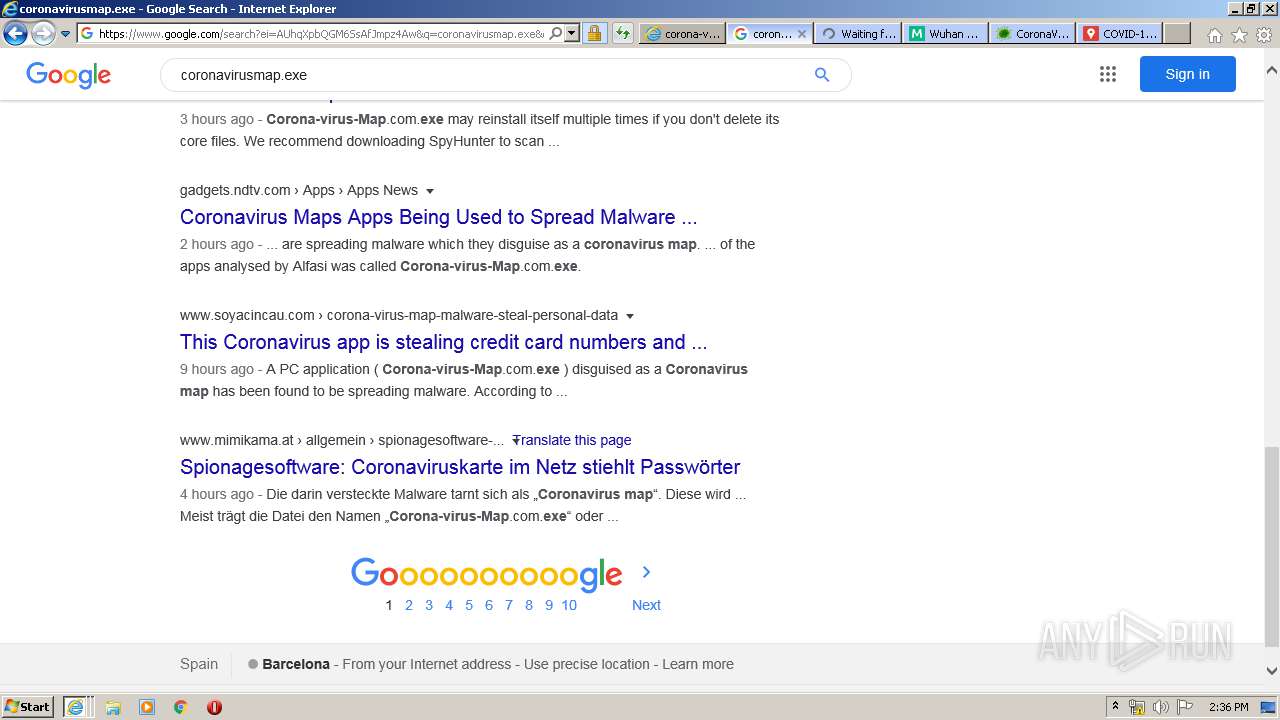Switch to the corona-v... tab
This screenshot has width=1280, height=720.
click(682, 33)
